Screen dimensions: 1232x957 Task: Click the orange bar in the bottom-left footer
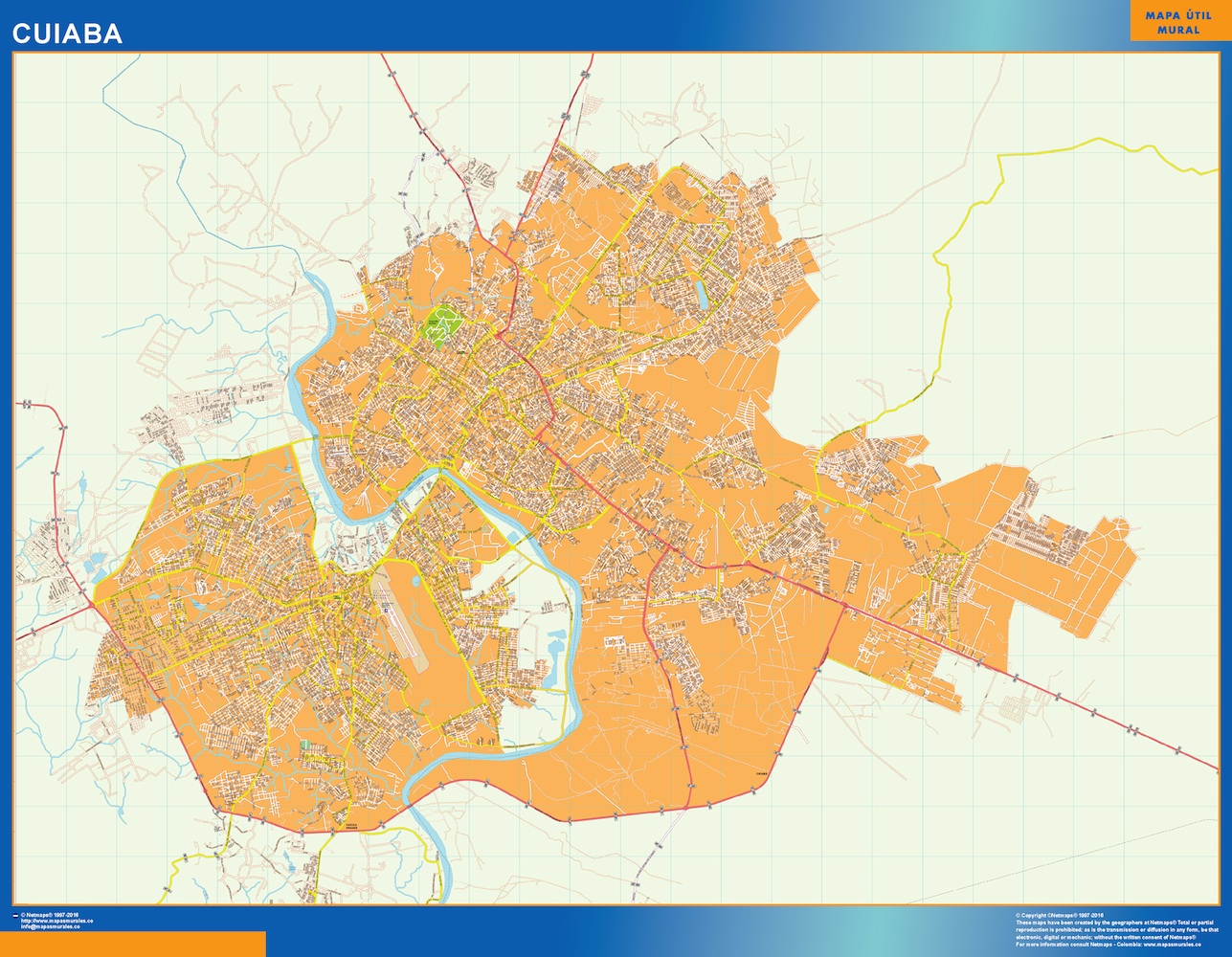pyautogui.click(x=132, y=944)
